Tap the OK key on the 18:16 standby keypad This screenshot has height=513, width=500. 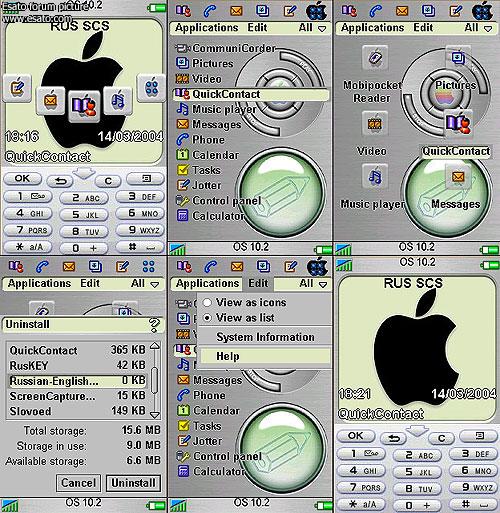coord(22,179)
